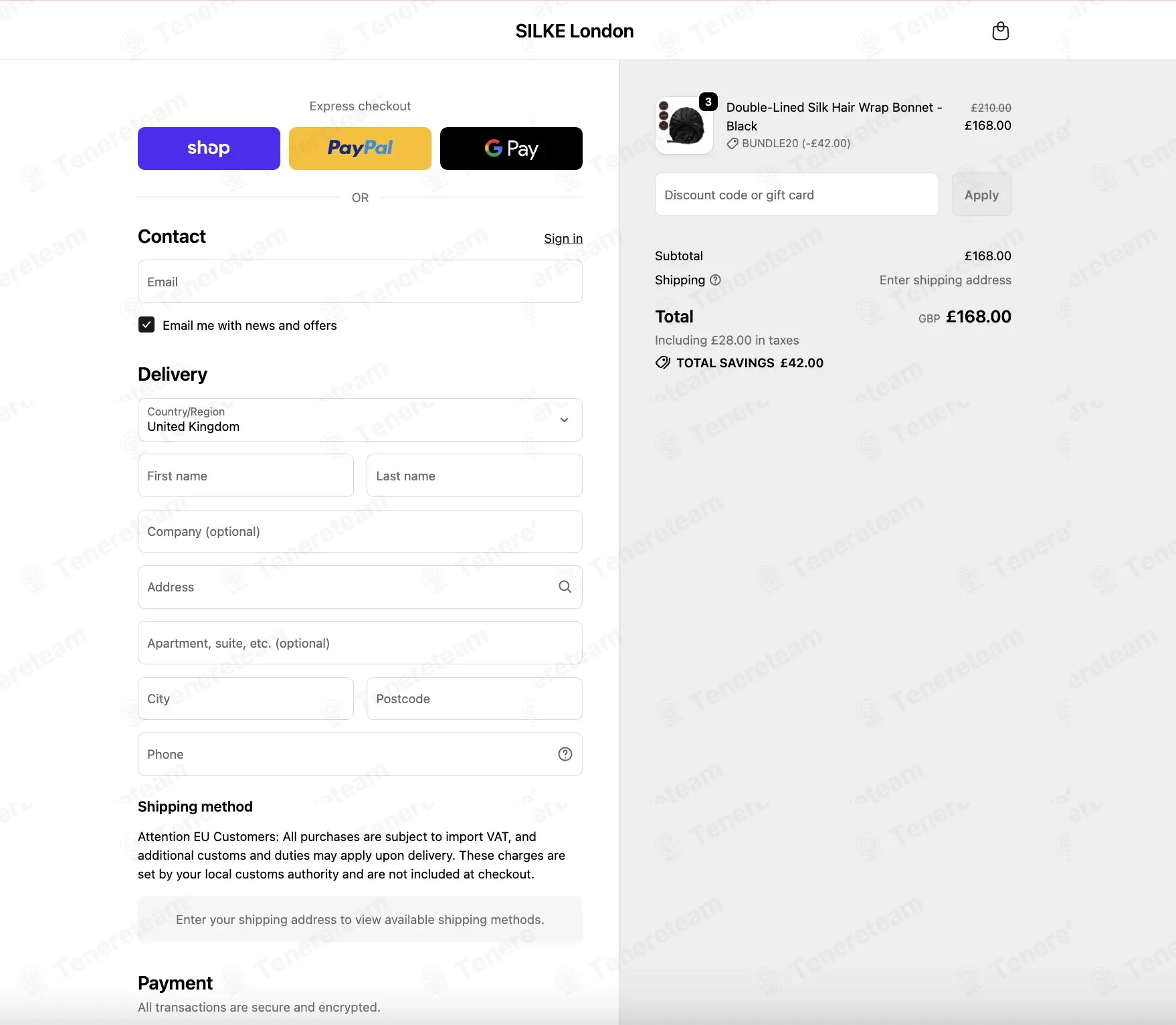Click the Sign in link
The image size is (1176, 1025).
click(x=563, y=239)
